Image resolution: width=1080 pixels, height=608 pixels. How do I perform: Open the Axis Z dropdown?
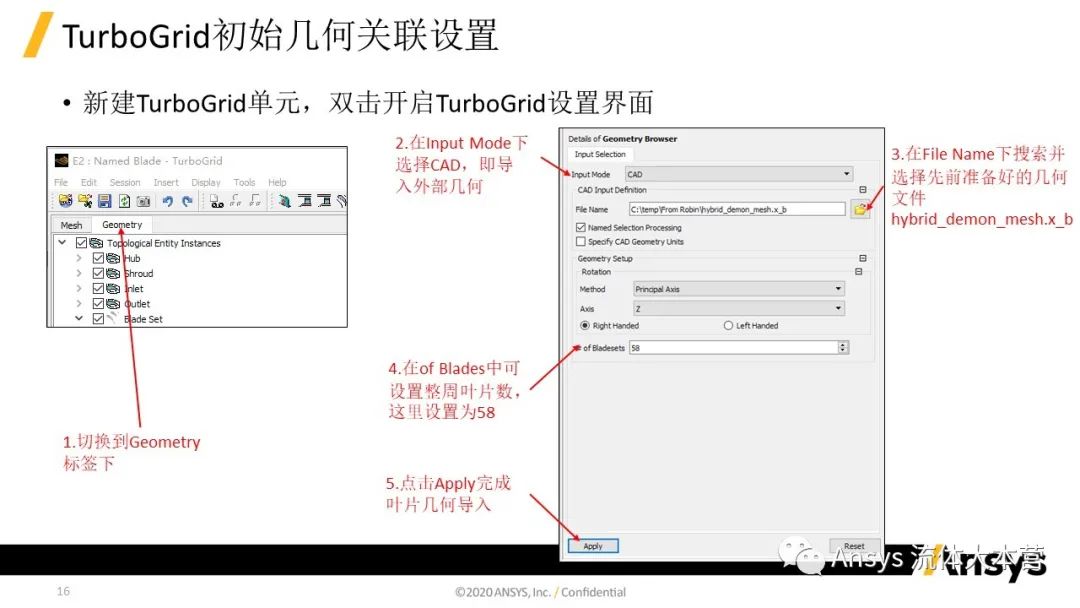click(738, 308)
